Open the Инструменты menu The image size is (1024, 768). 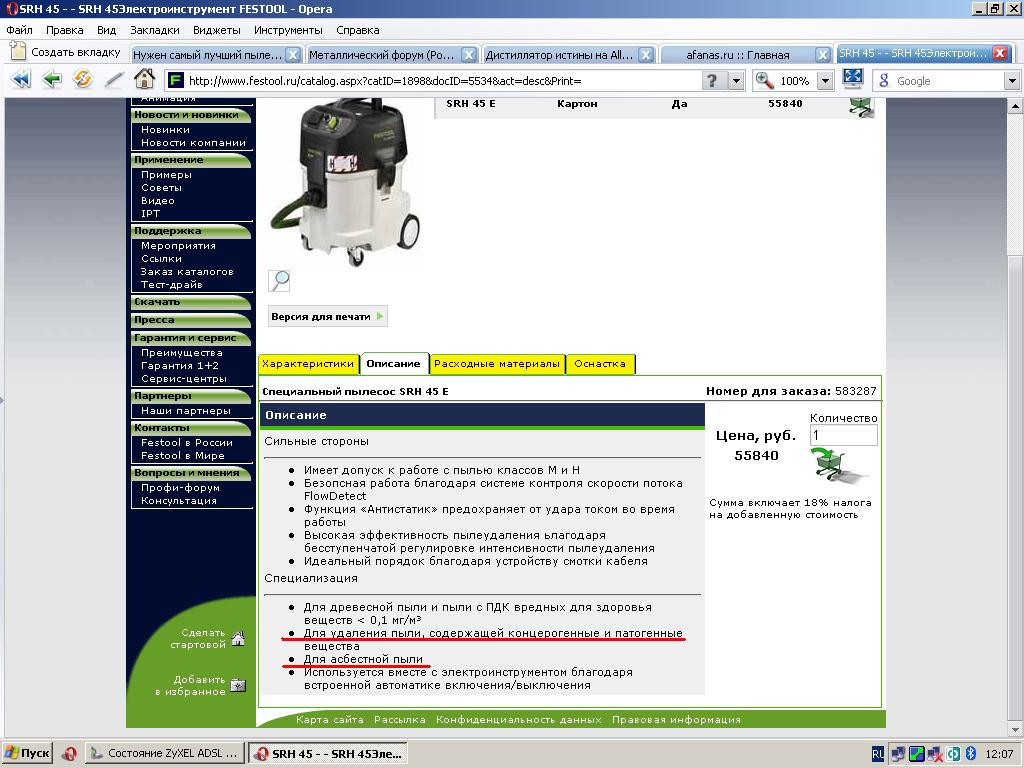[x=288, y=30]
